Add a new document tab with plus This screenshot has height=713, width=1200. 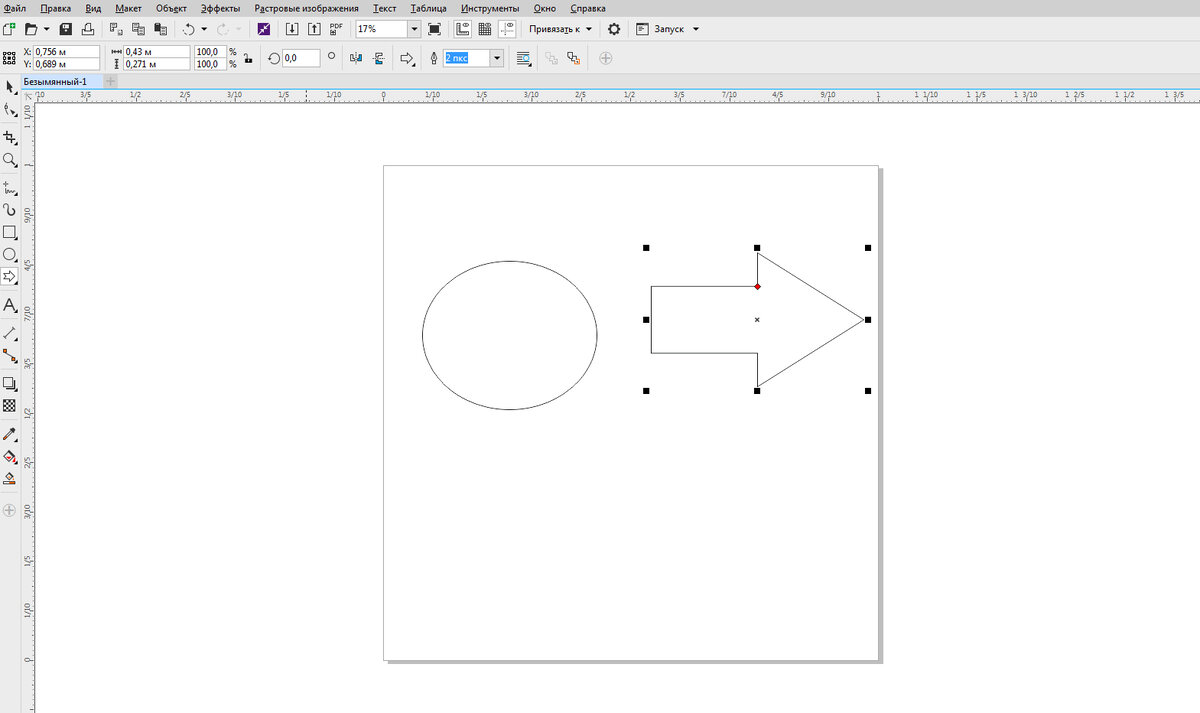point(110,81)
